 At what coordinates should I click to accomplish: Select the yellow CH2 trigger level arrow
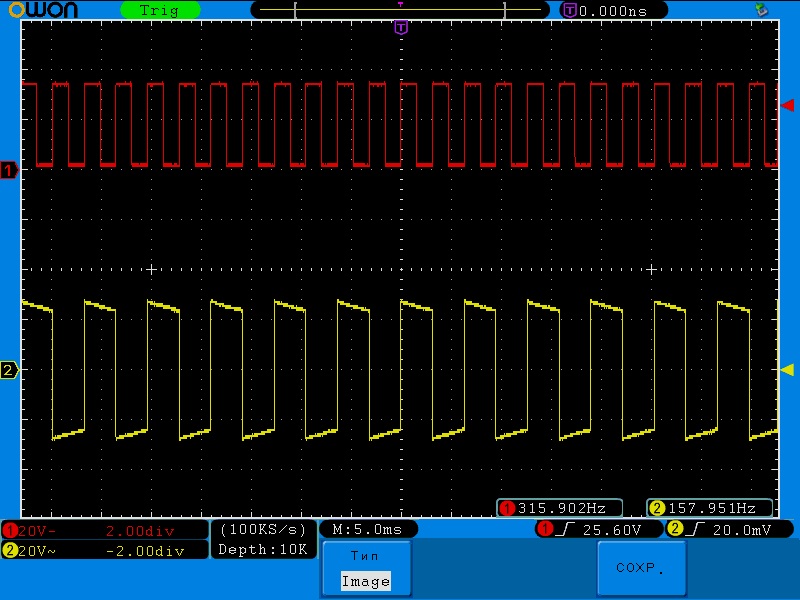[x=787, y=370]
